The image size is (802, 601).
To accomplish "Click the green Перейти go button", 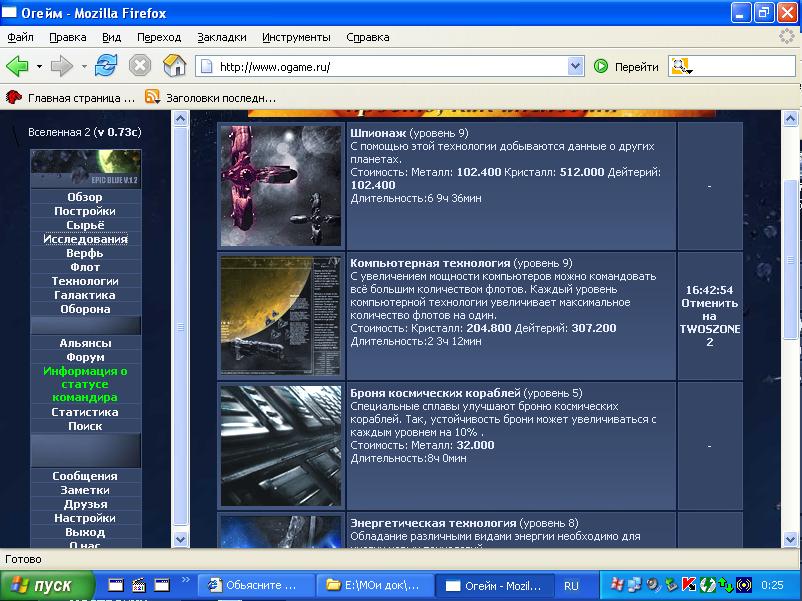I will 626,66.
